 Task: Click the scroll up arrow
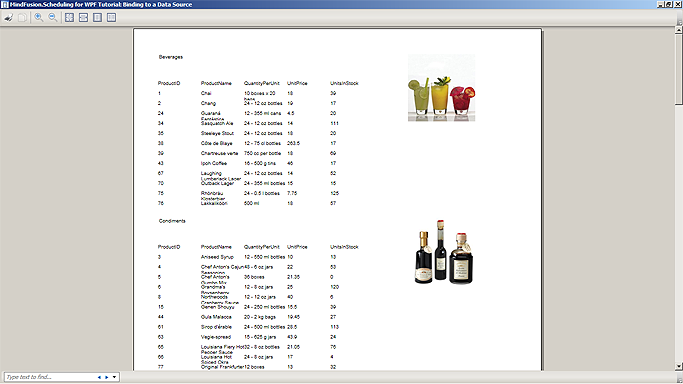click(679, 30)
